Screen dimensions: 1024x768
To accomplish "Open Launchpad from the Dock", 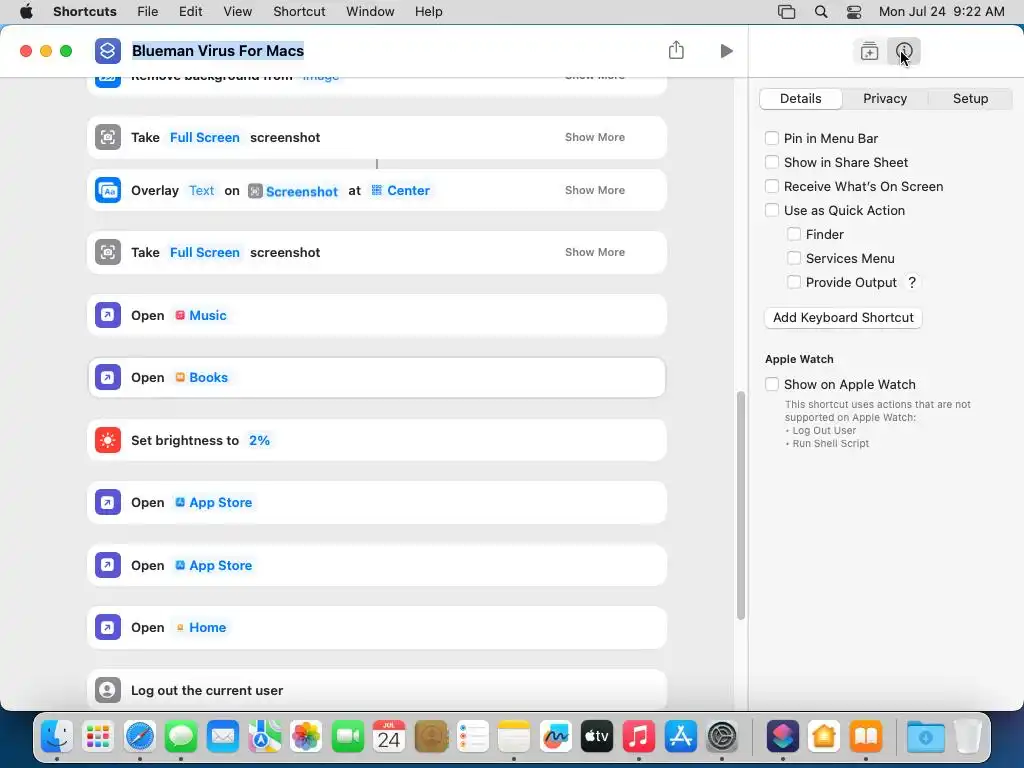I will pyautogui.click(x=98, y=737).
